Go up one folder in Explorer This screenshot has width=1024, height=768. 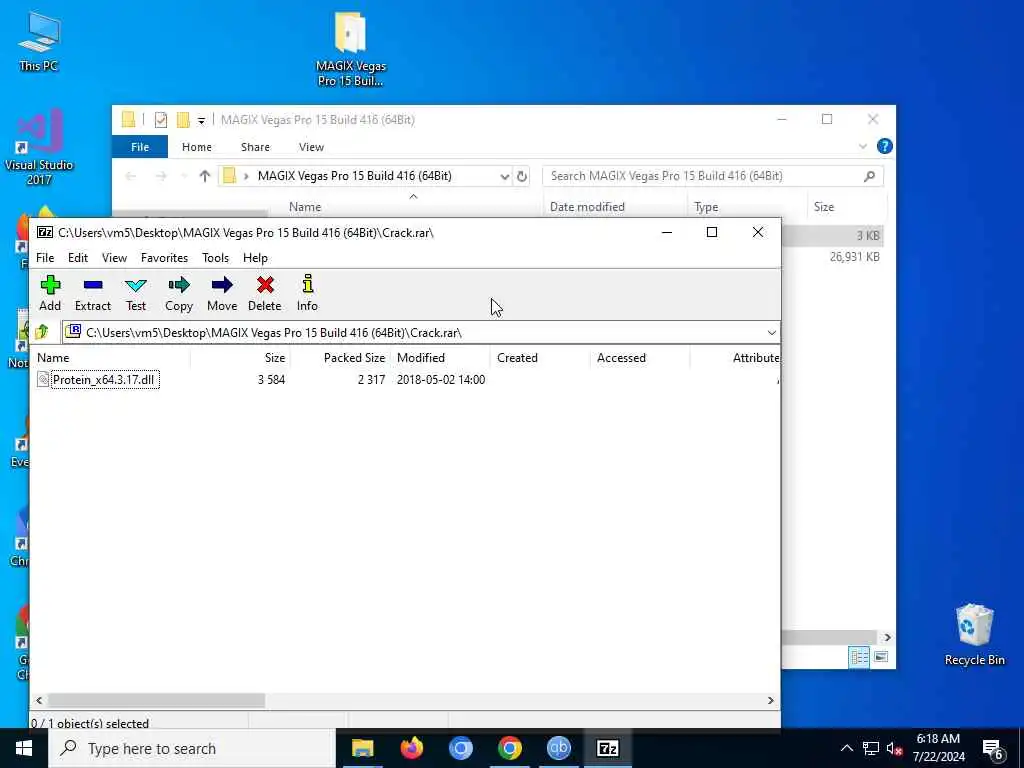pos(205,176)
